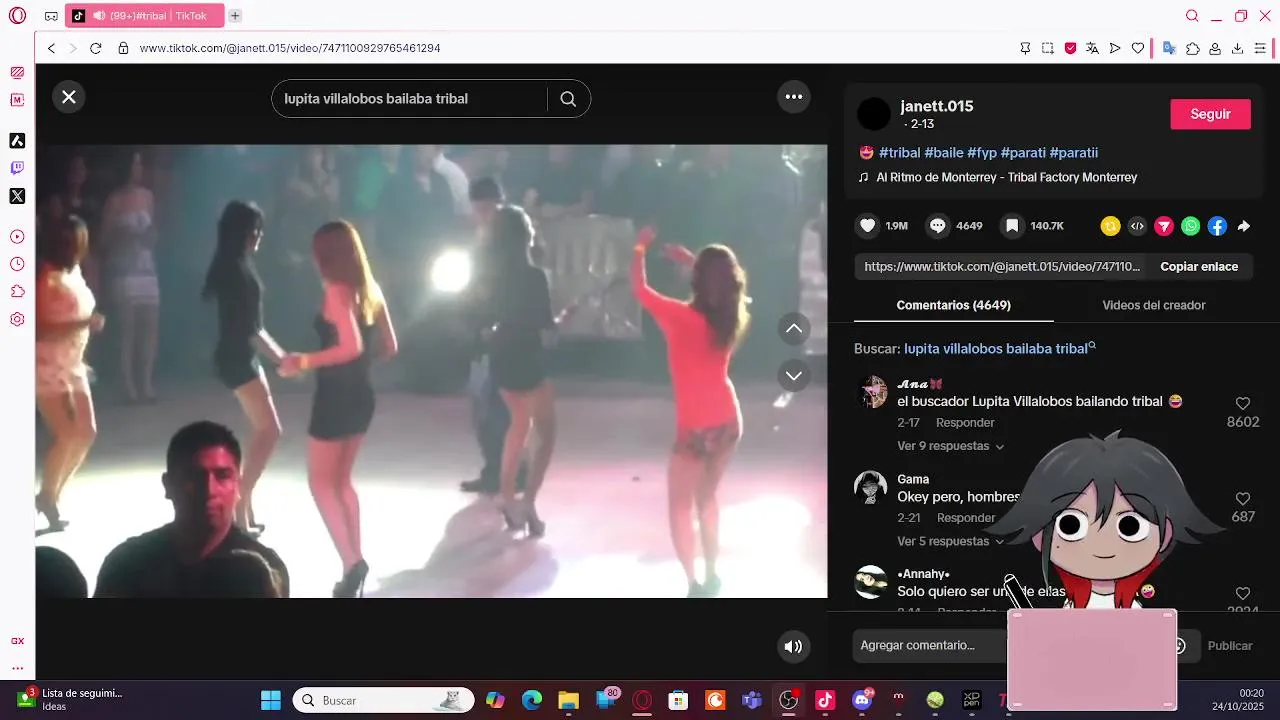
Task: Open comments via the speech bubble icon
Action: coord(937,226)
